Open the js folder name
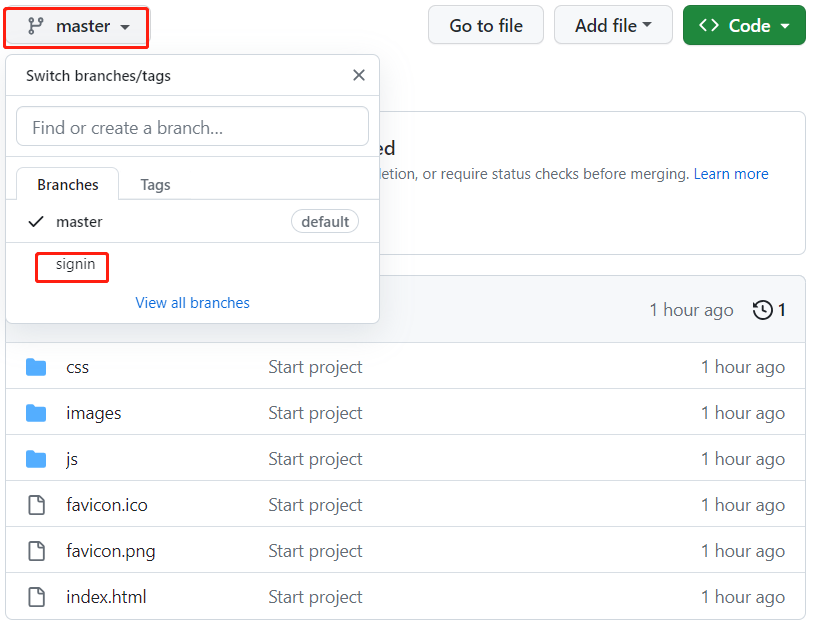Viewport: 813px width, 635px height. (72, 459)
